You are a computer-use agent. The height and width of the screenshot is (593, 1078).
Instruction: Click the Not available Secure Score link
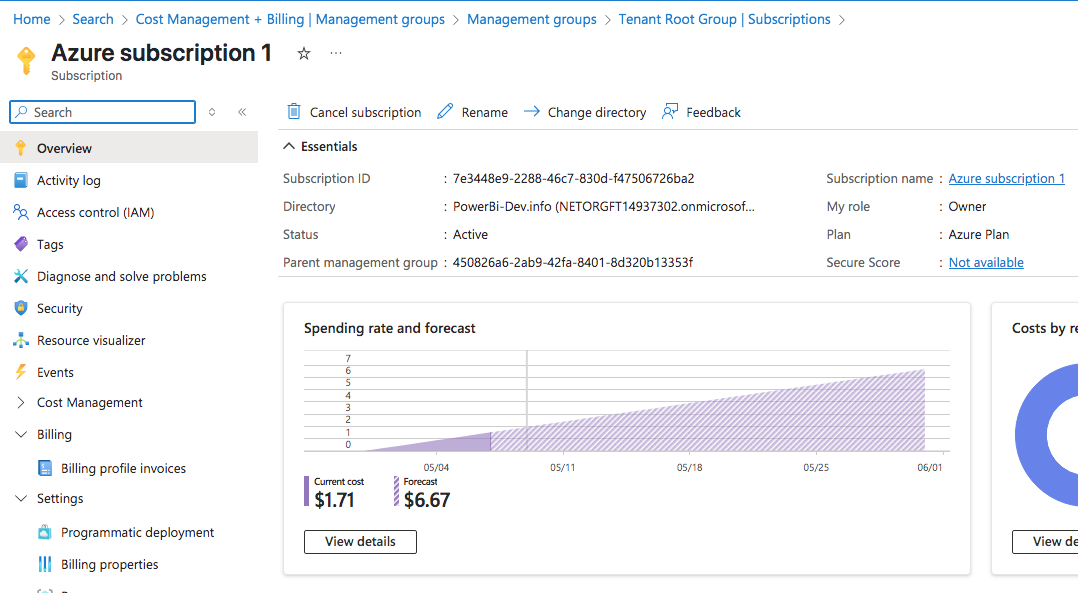click(986, 262)
